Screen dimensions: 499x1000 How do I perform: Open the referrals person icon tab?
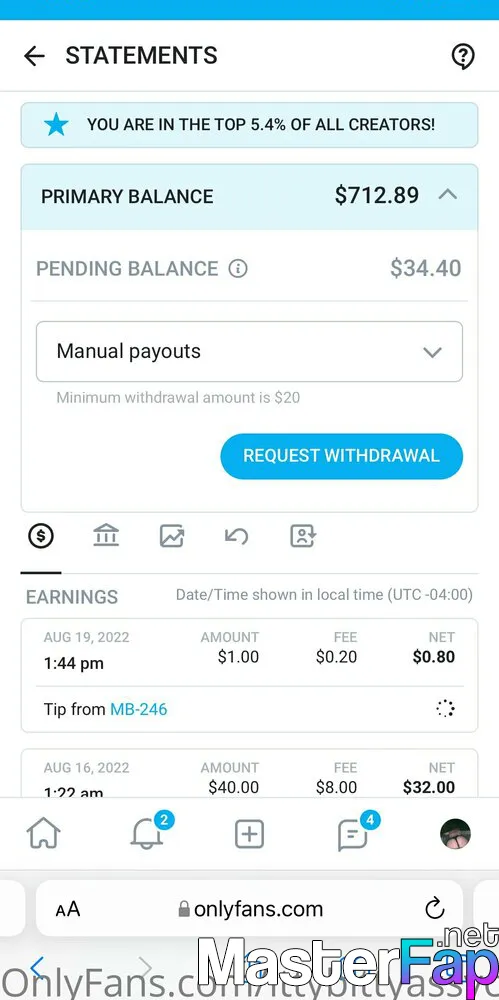point(303,536)
